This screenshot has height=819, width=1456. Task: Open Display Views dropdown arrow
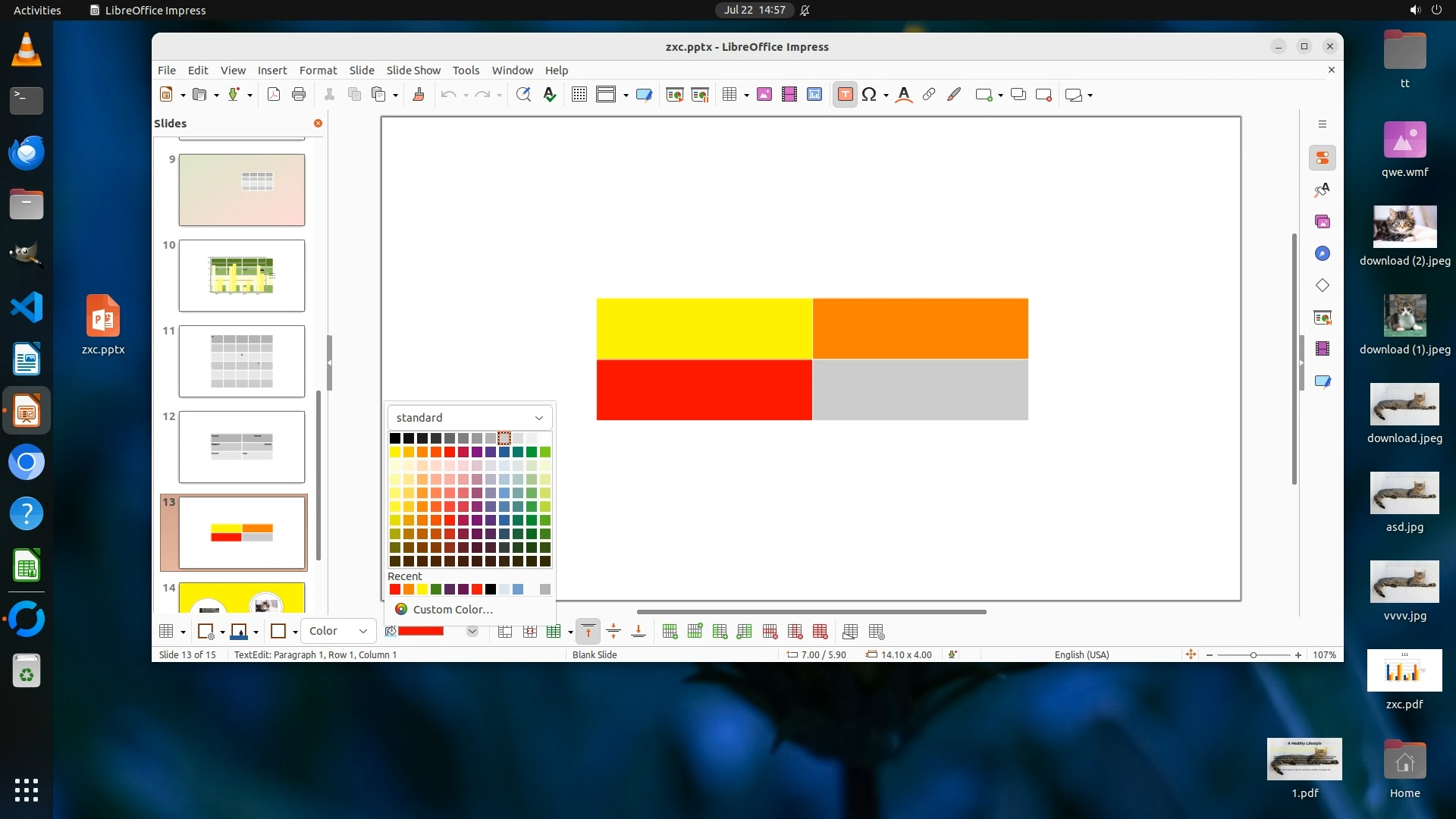[x=626, y=96]
